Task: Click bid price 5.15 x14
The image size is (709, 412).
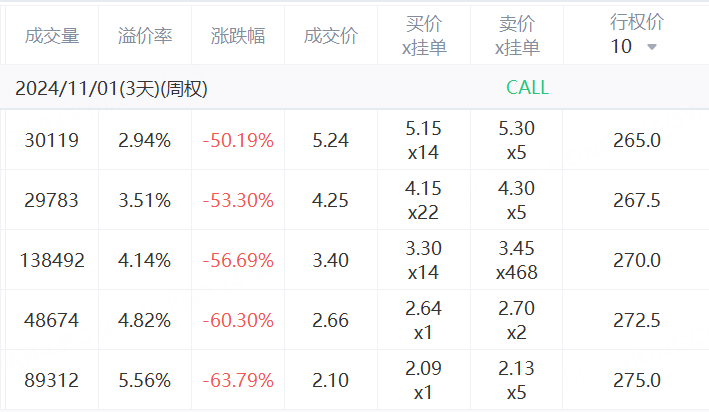Action: click(x=424, y=140)
